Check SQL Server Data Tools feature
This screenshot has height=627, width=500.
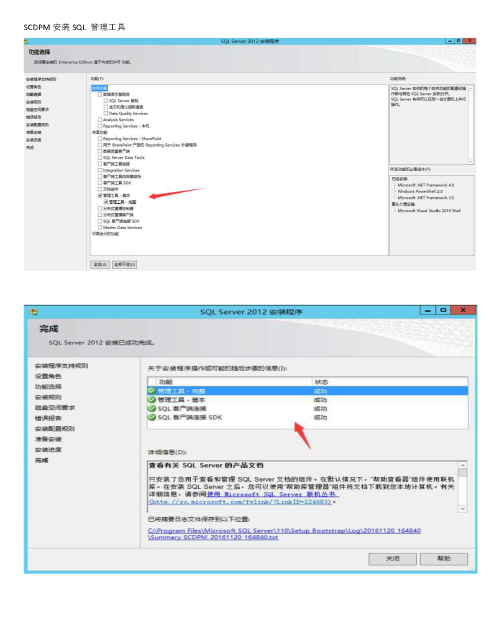coord(100,158)
